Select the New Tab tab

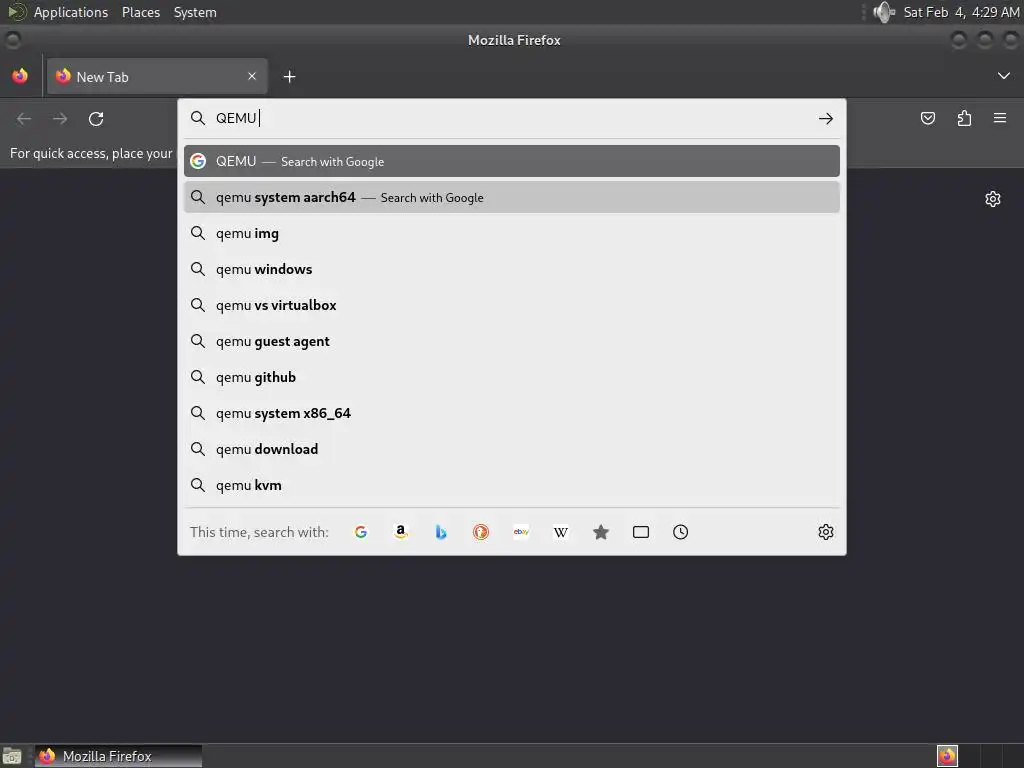157,76
